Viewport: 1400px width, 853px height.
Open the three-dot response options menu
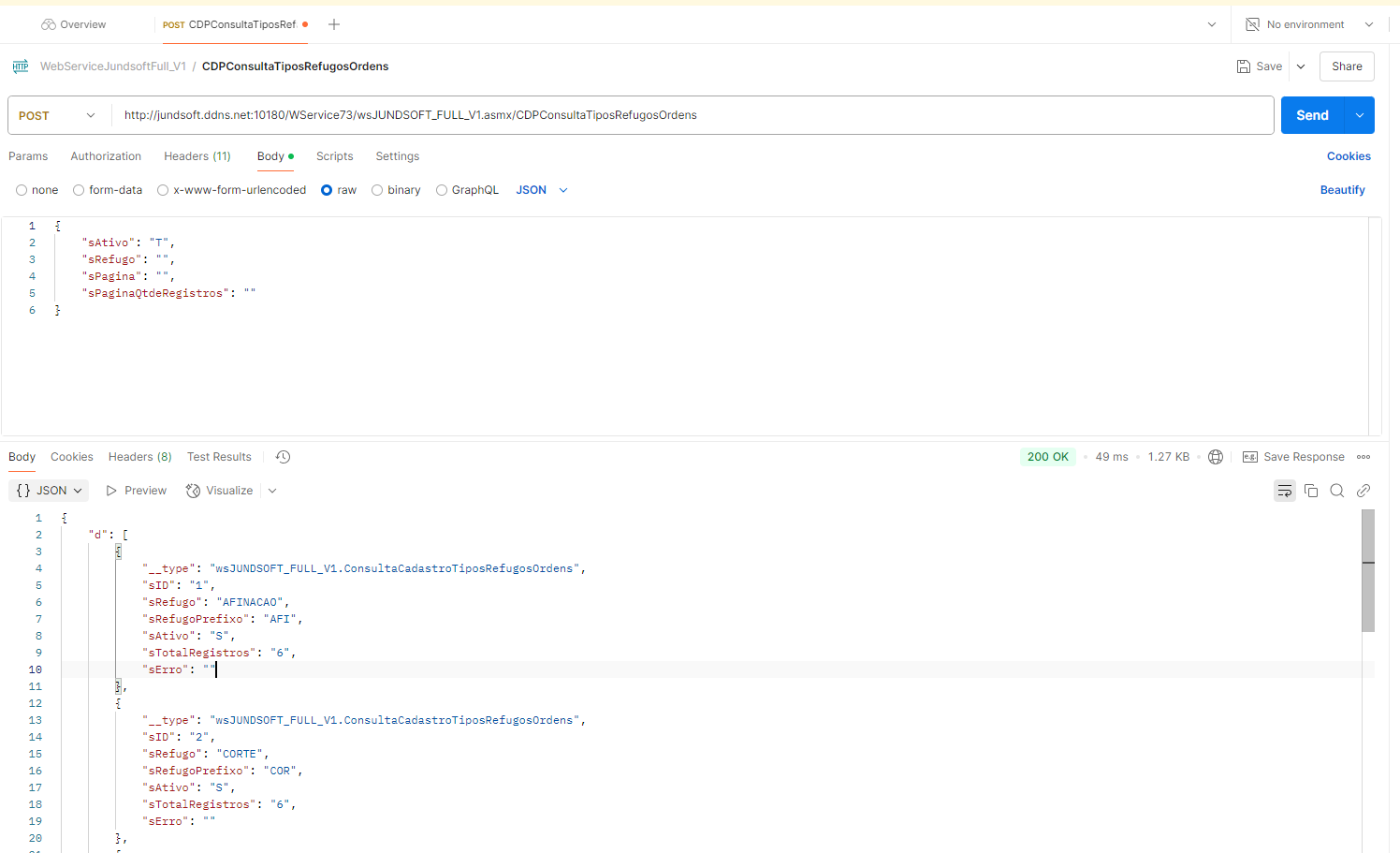click(1364, 457)
